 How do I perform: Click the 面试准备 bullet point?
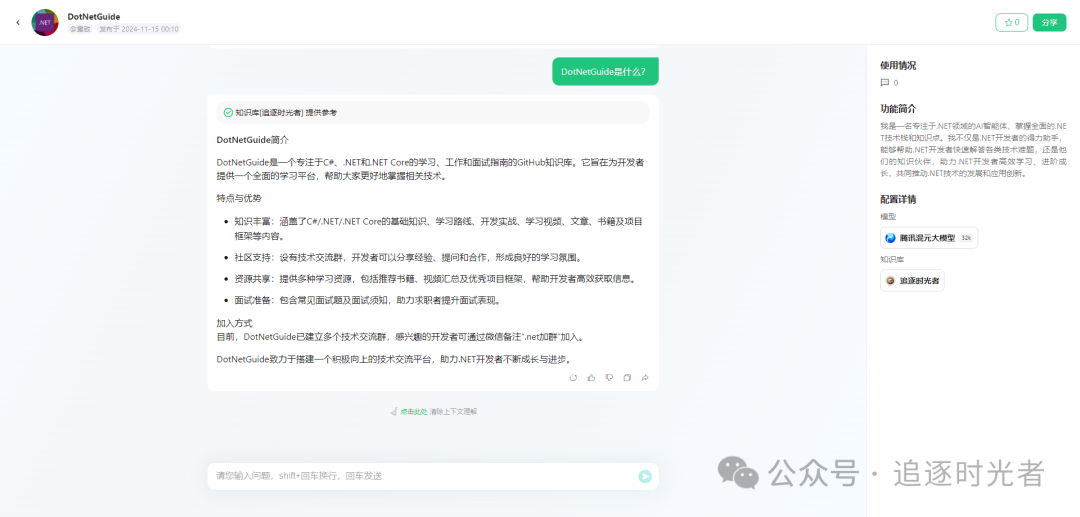click(367, 301)
